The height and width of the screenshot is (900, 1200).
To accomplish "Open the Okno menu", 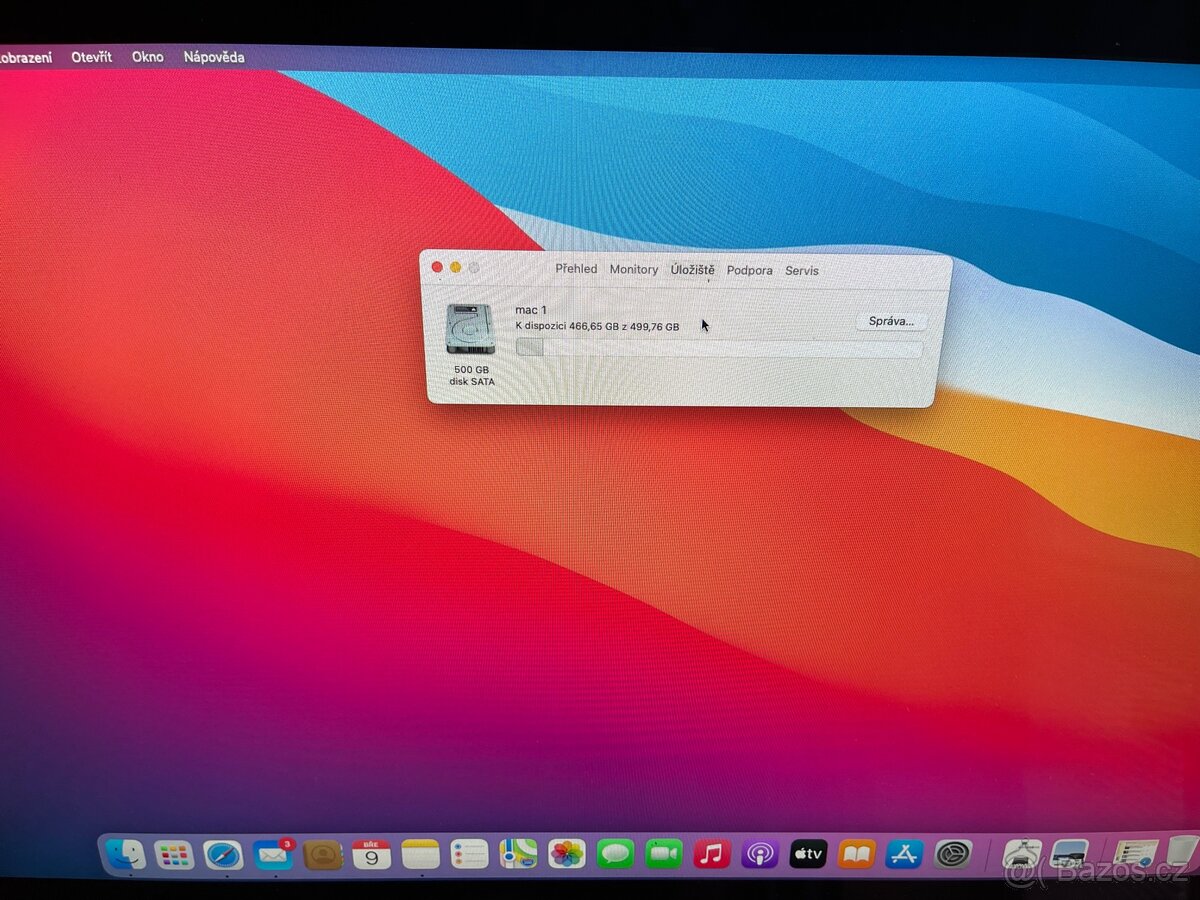I will [147, 57].
